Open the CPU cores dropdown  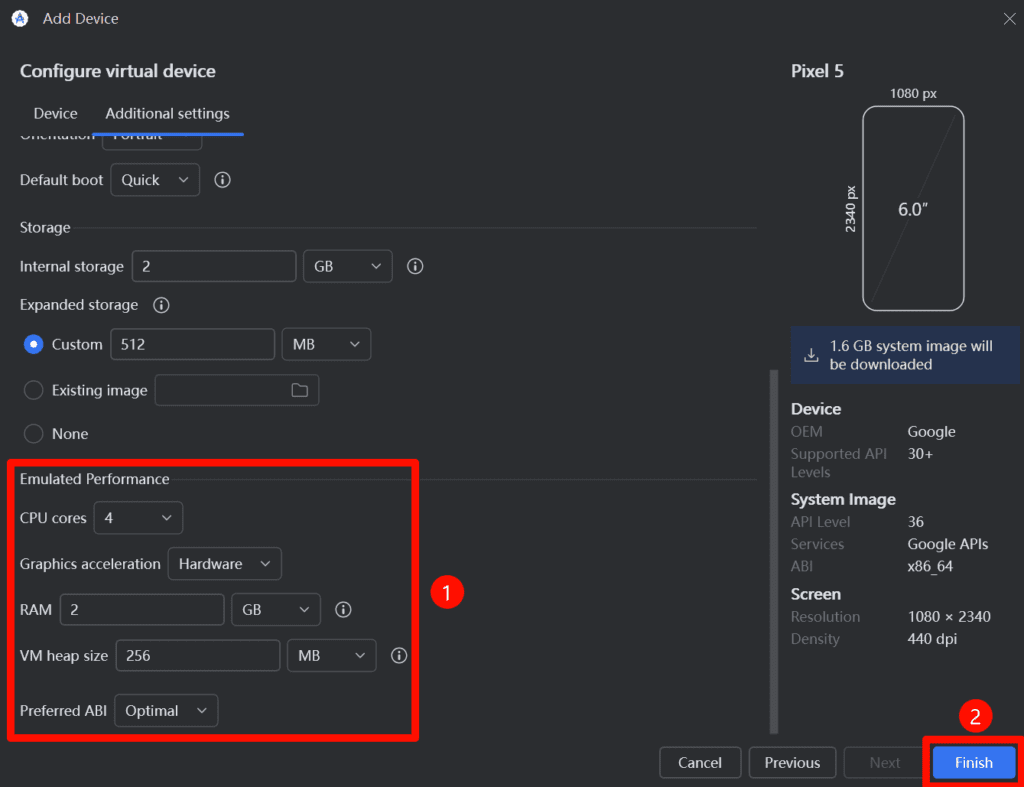(x=138, y=518)
